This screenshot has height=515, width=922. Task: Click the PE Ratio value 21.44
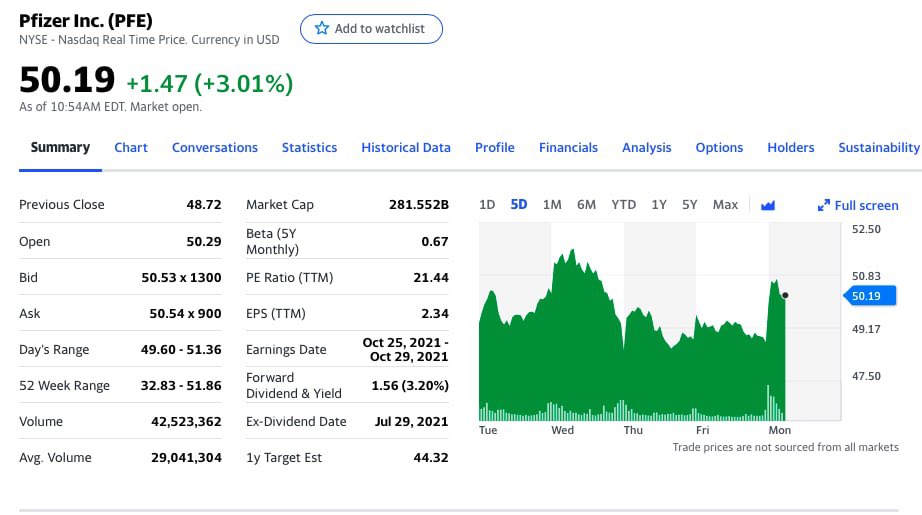pyautogui.click(x=430, y=277)
